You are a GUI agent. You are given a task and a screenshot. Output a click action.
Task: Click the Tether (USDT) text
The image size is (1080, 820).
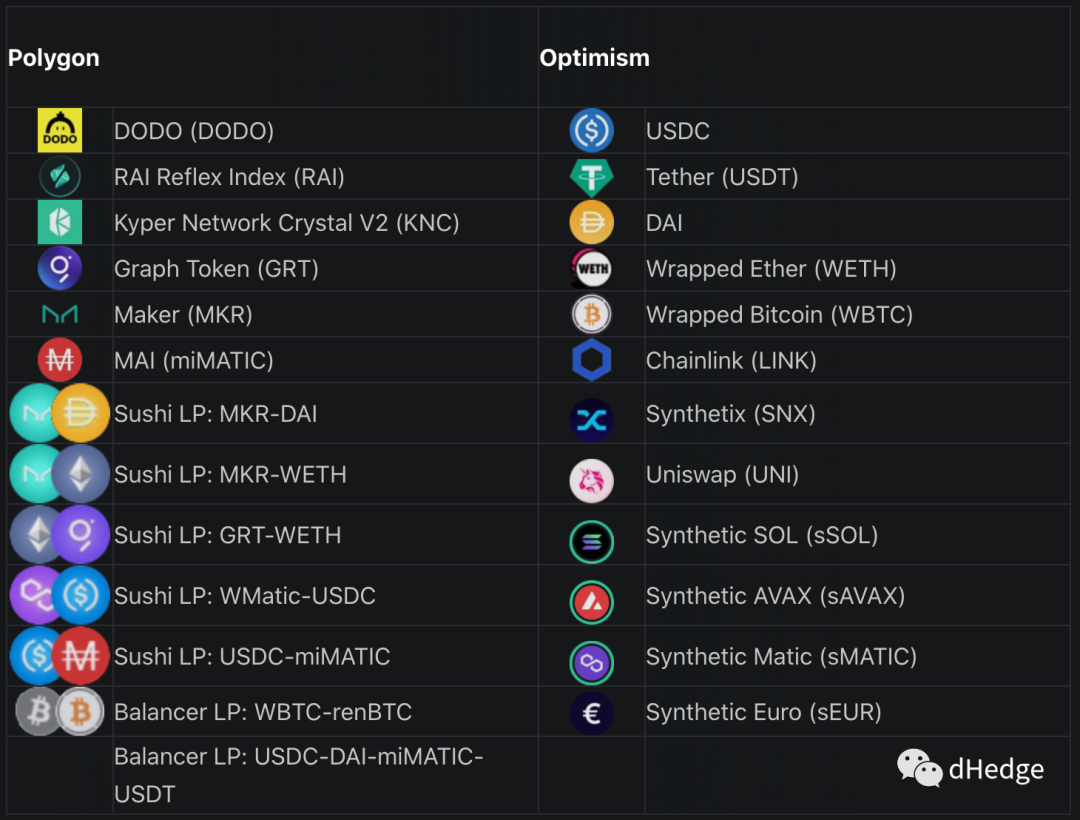[x=723, y=177]
